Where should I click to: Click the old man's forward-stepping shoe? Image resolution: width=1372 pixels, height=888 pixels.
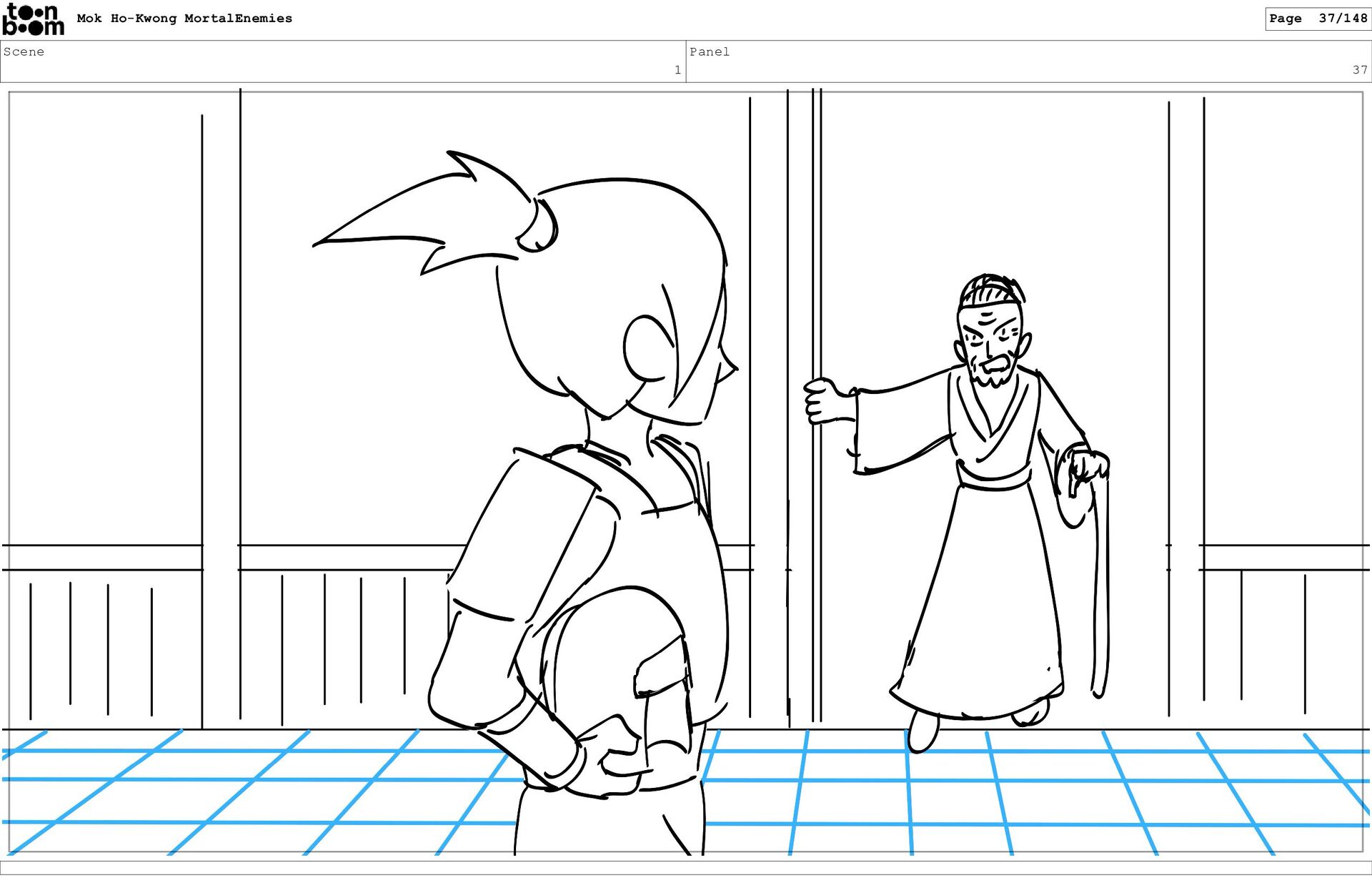click(x=923, y=731)
